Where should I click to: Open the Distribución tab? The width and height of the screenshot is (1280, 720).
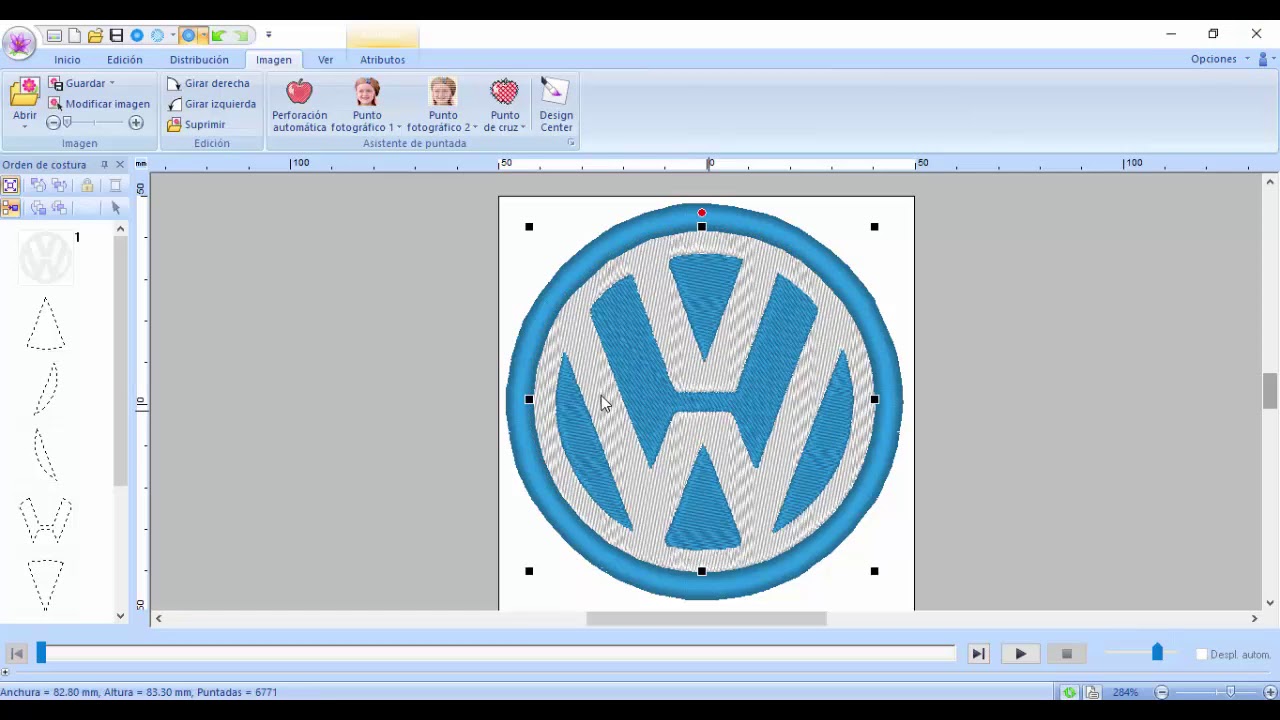click(199, 60)
